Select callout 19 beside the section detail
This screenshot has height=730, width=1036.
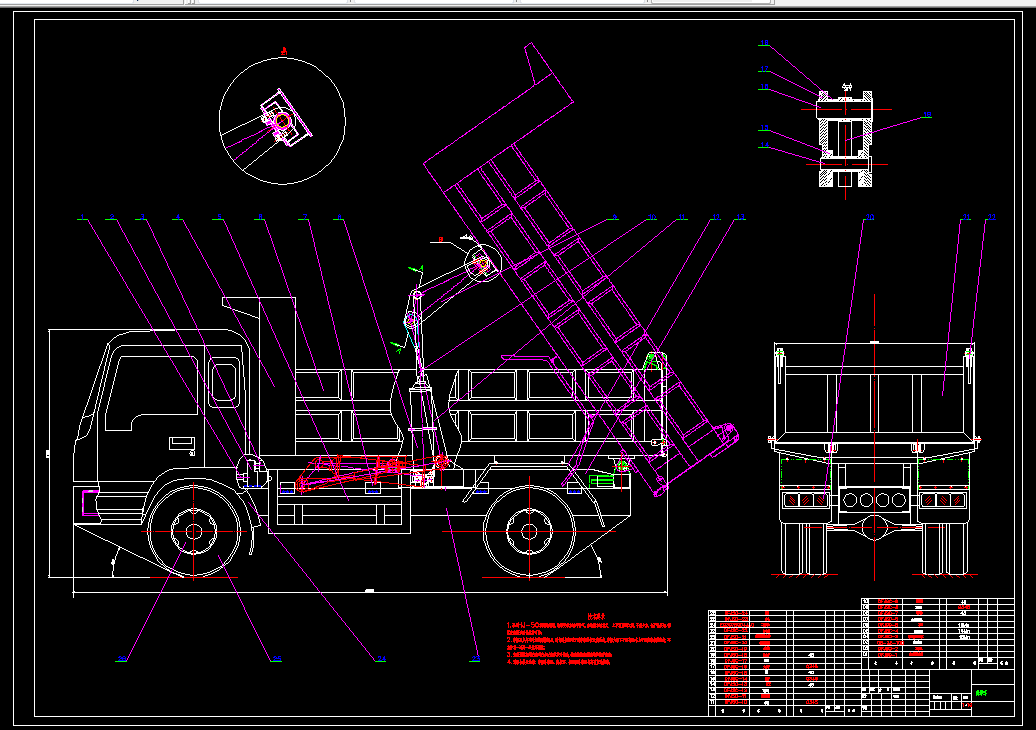(927, 115)
